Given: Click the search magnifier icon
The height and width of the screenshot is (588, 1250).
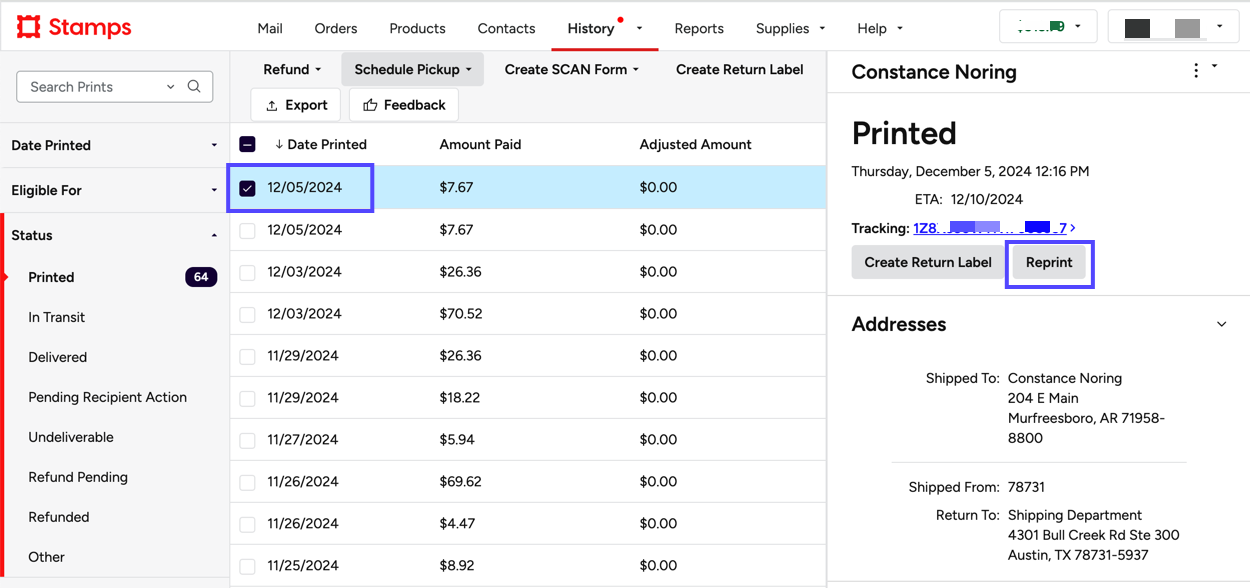Looking at the screenshot, I should (x=195, y=87).
